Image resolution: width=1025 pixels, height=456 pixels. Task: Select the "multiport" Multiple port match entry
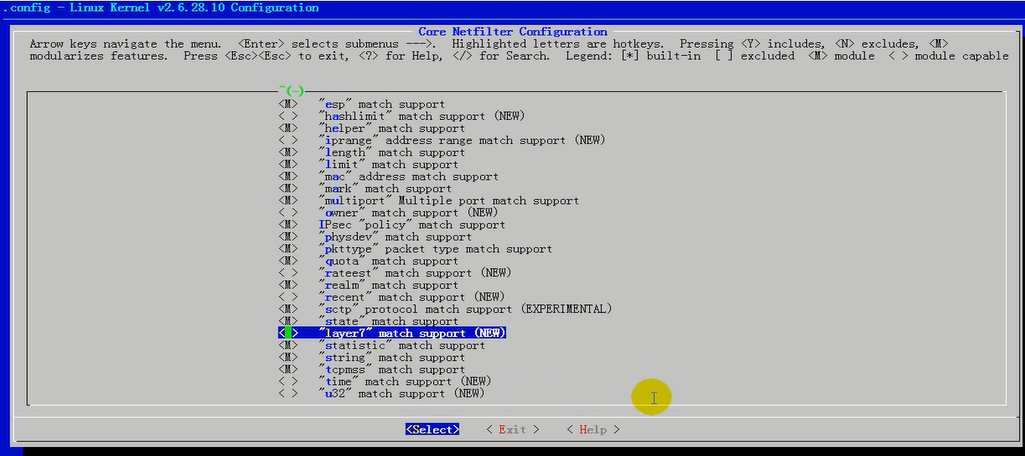click(x=448, y=201)
